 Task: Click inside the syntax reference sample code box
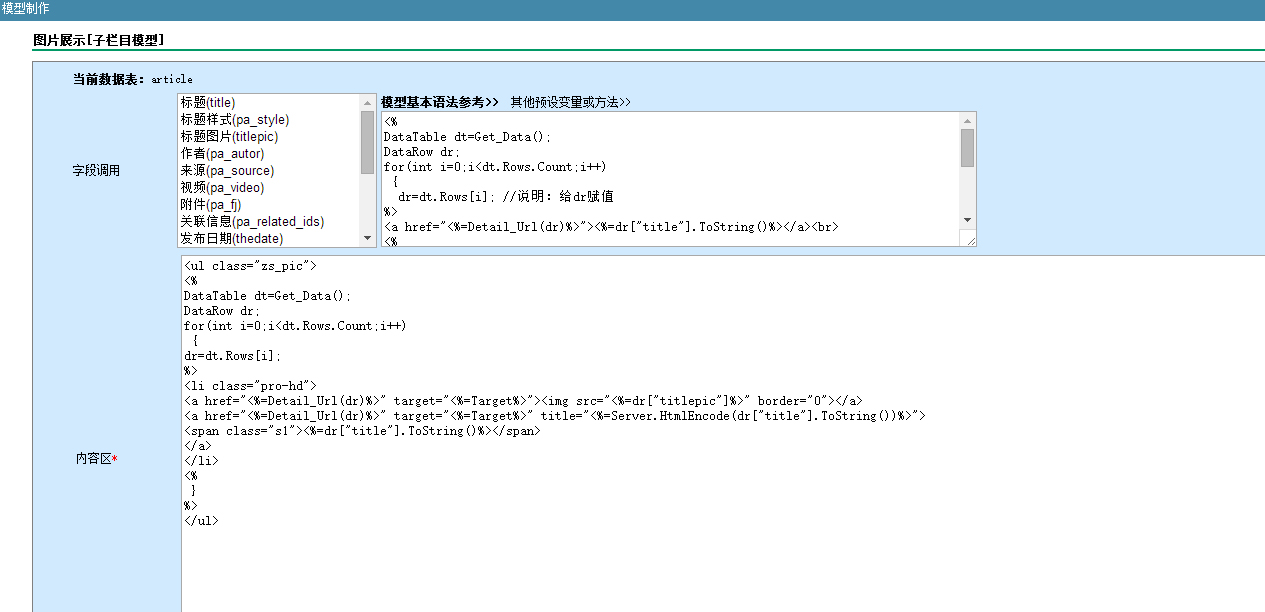pos(660,178)
